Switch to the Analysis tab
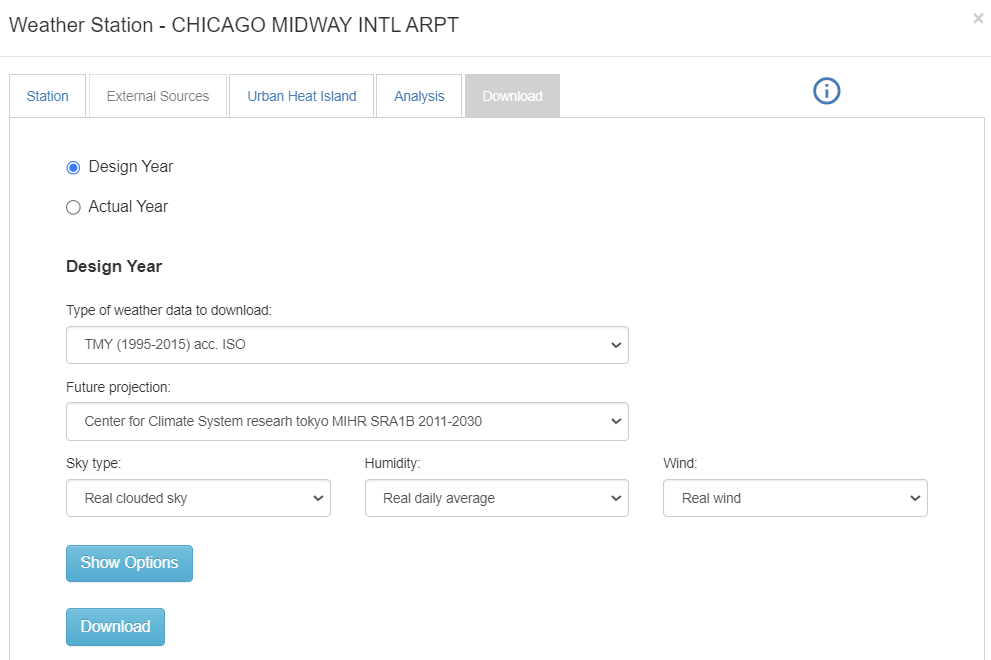The height and width of the screenshot is (660, 991). tap(419, 96)
